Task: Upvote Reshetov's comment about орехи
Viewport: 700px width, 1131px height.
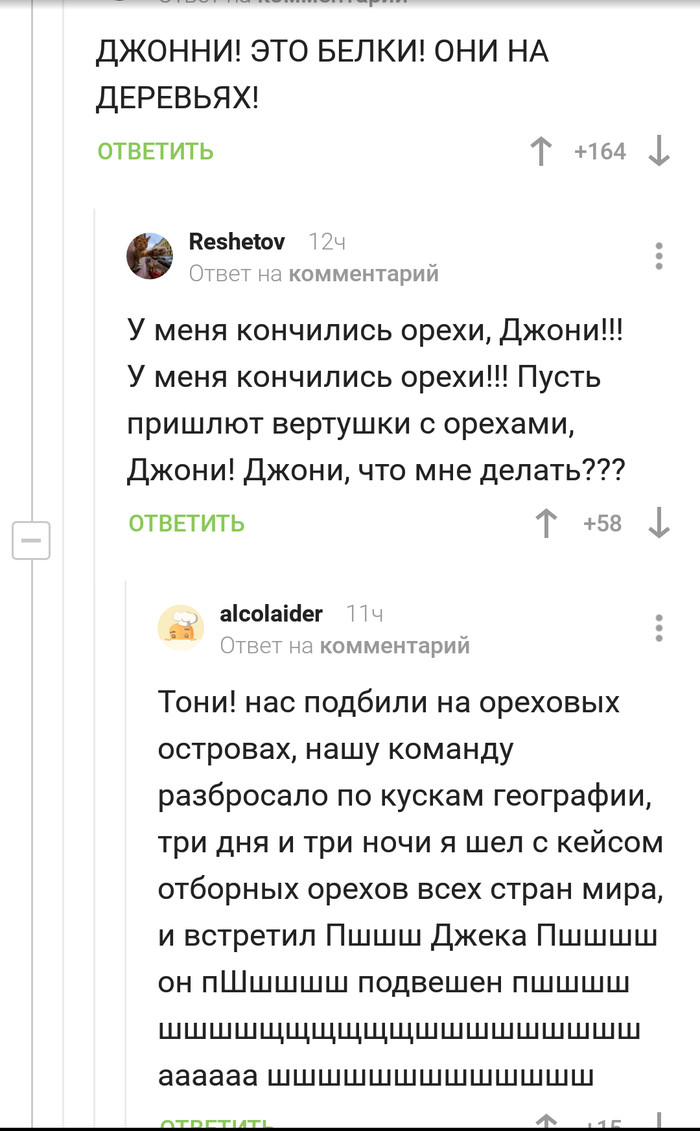Action: pyautogui.click(x=545, y=523)
